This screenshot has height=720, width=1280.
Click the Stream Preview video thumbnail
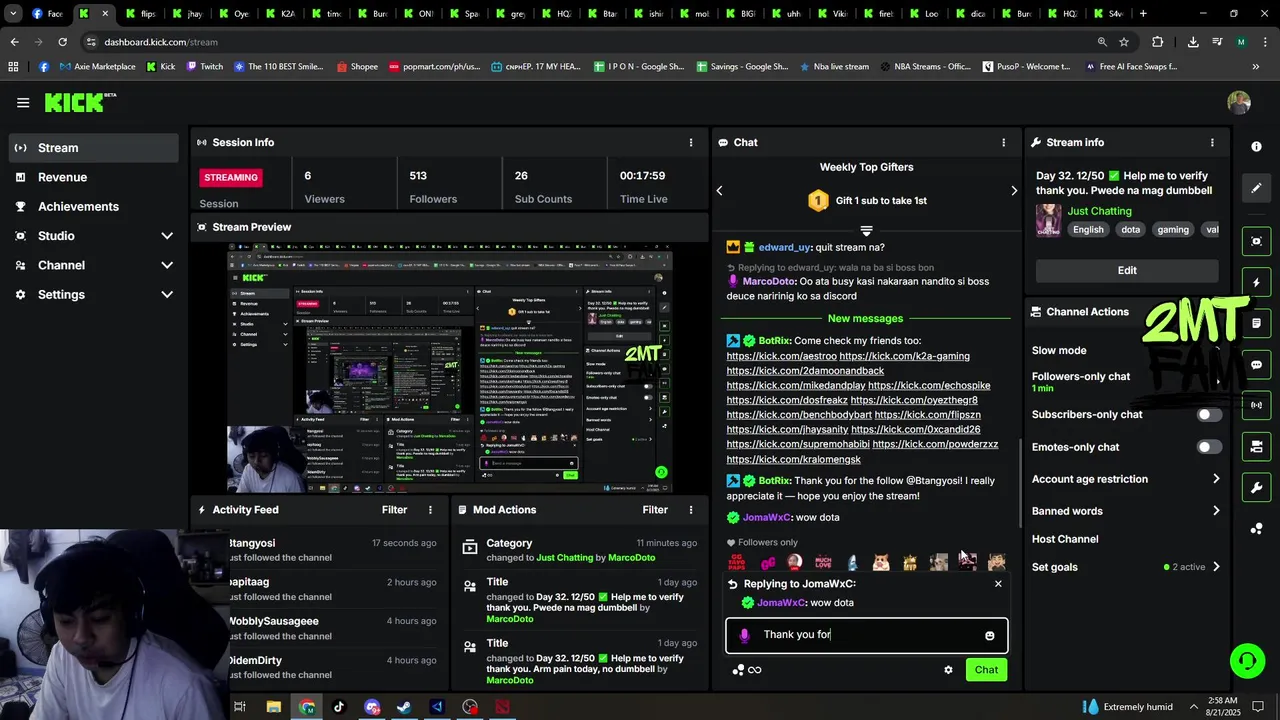tap(450, 368)
